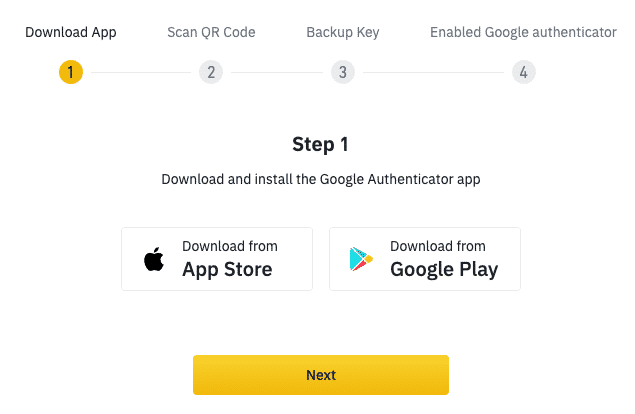This screenshot has width=635, height=414.
Task: Click the Apple logo icon
Action: pos(154,259)
